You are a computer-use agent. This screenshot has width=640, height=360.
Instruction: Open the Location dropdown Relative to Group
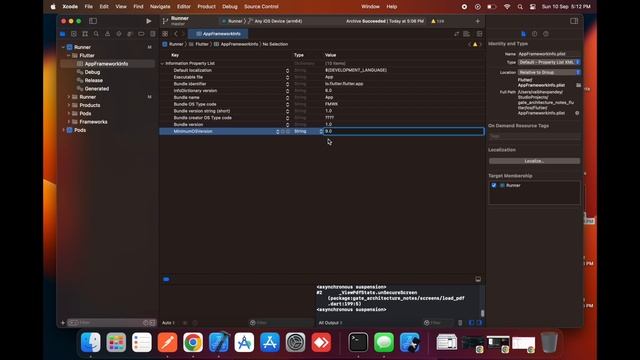(549, 72)
